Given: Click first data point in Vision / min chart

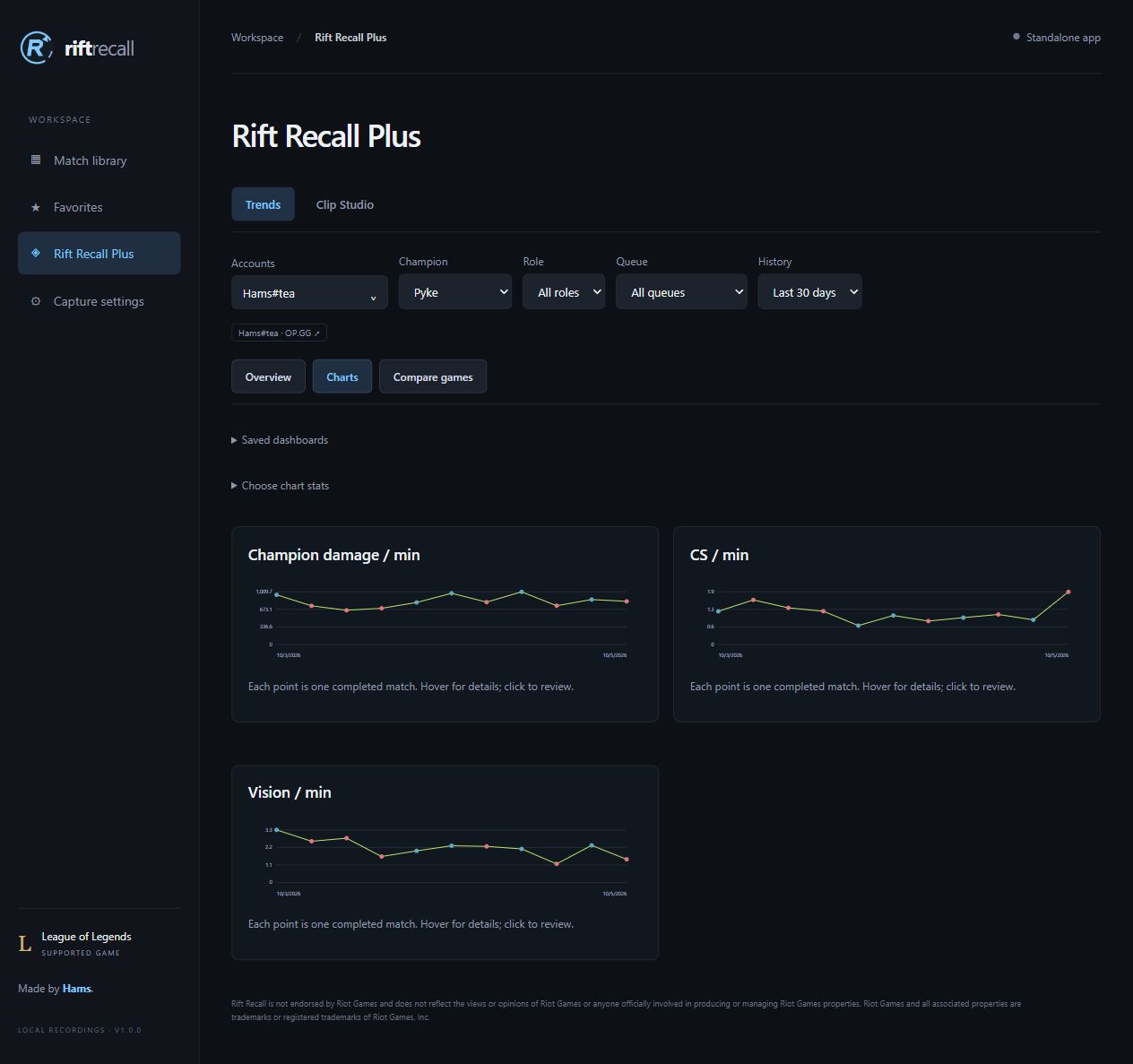Looking at the screenshot, I should tap(276, 830).
